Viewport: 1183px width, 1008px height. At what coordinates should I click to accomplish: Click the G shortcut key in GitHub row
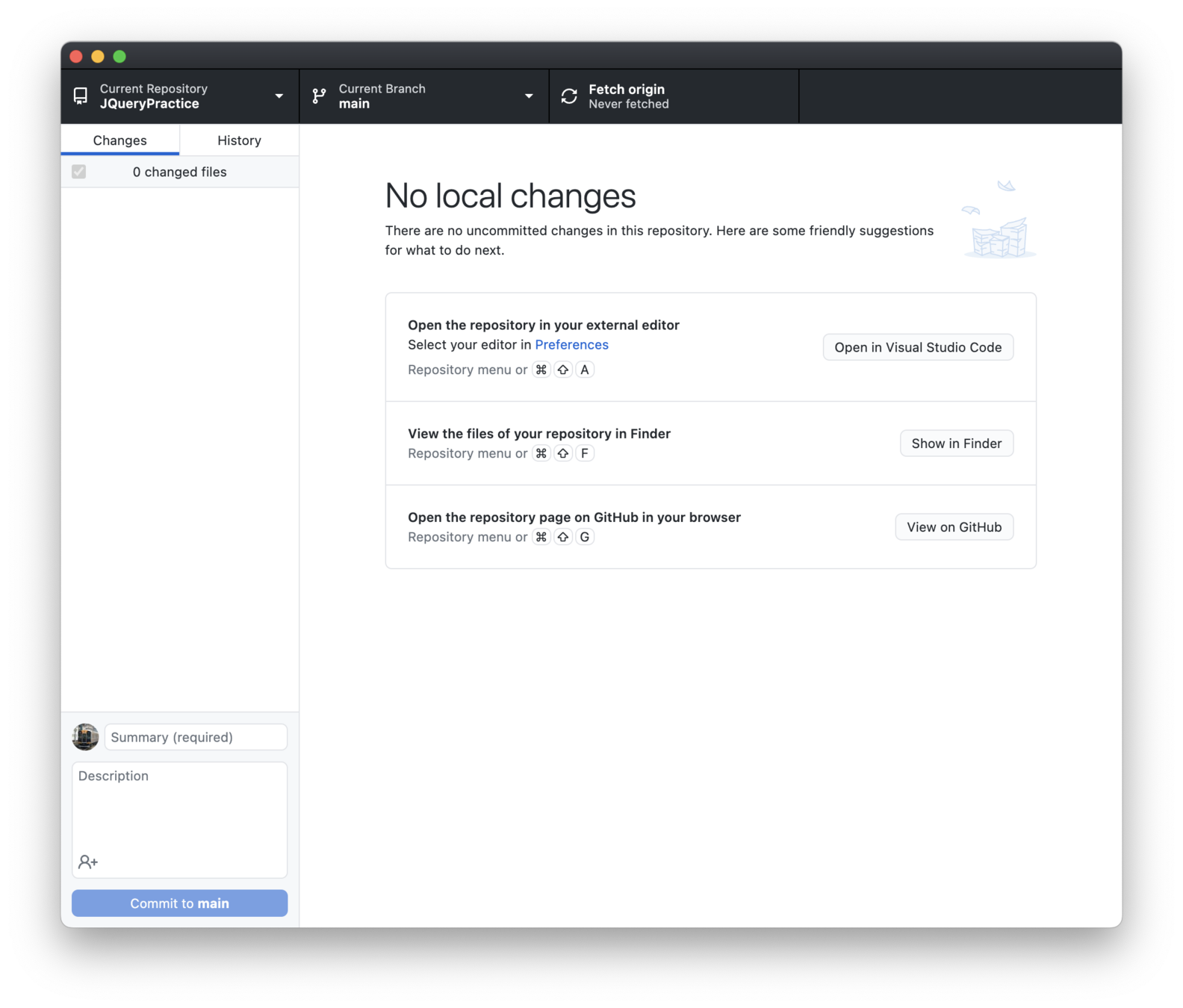pyautogui.click(x=585, y=537)
